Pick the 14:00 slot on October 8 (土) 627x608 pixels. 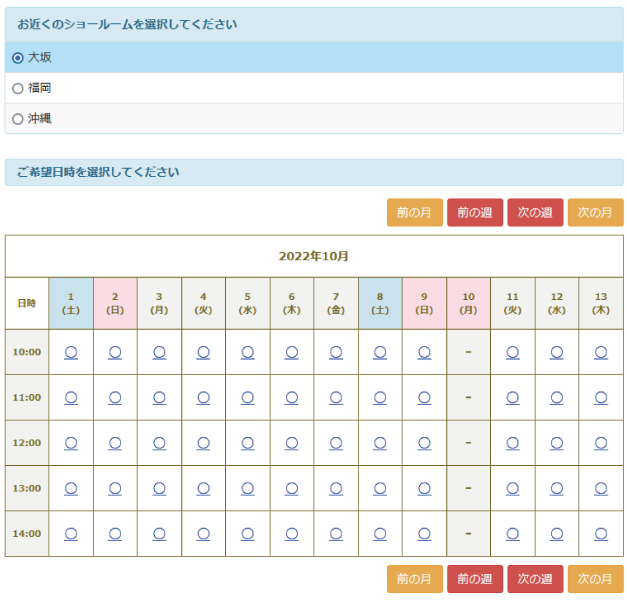pyautogui.click(x=380, y=533)
